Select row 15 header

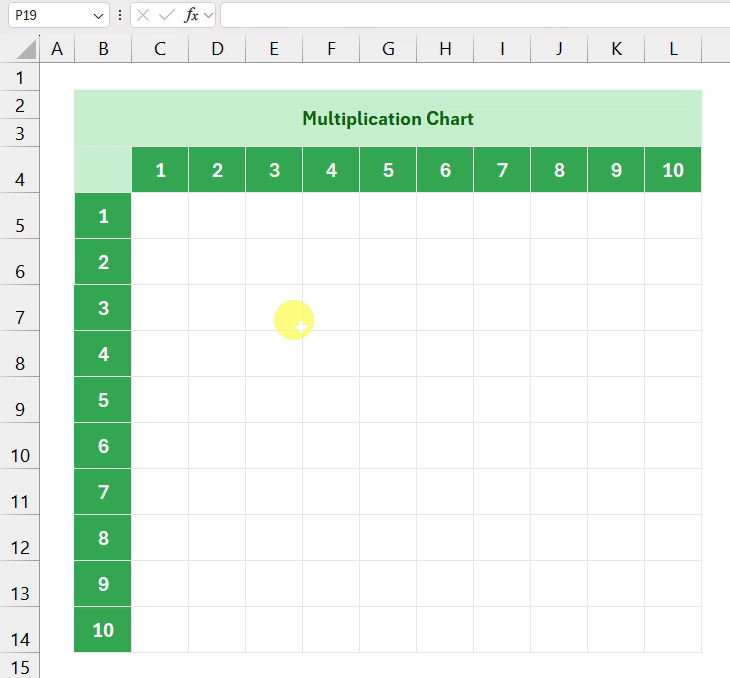(20, 667)
